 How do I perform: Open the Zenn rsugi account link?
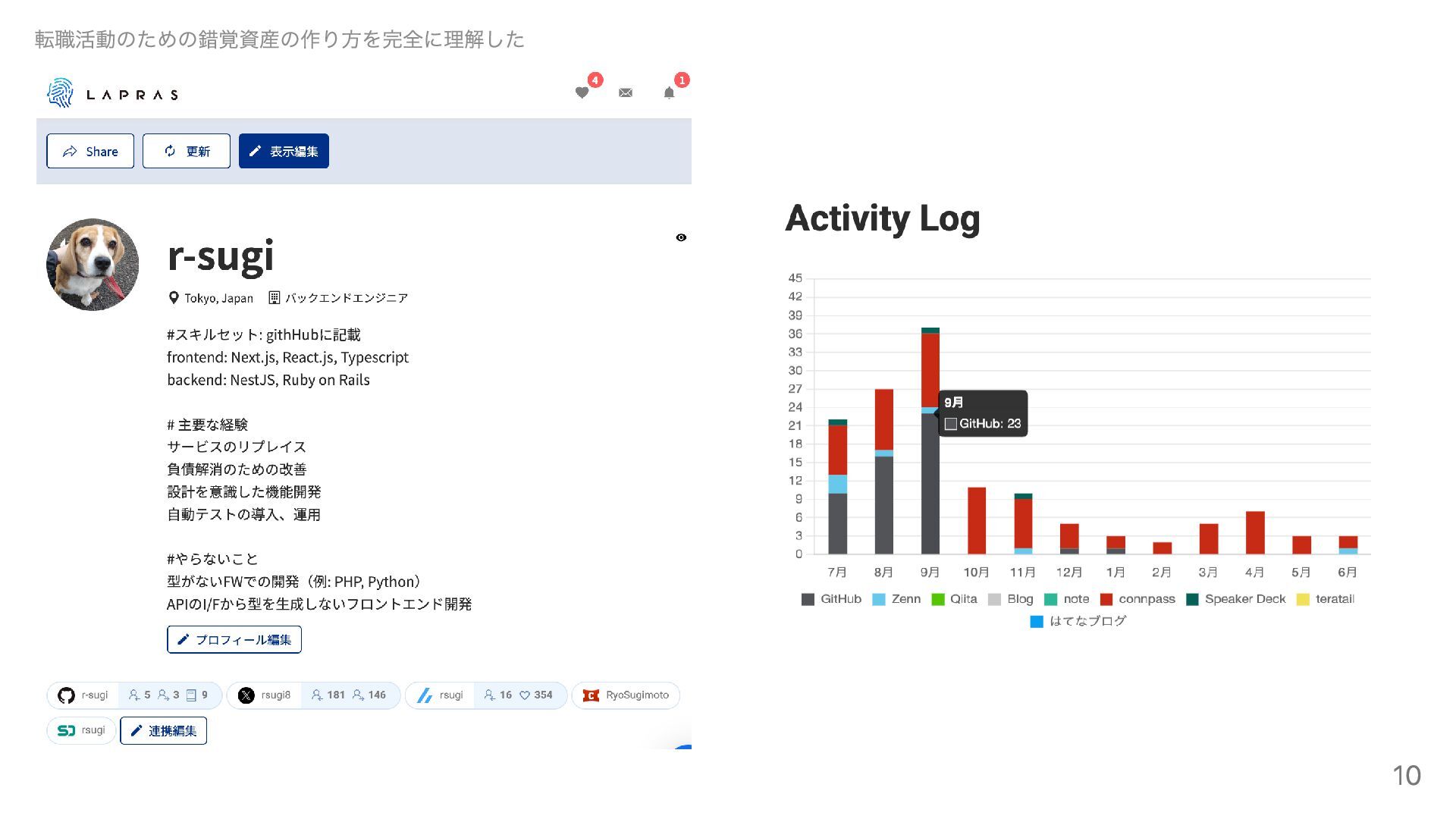click(x=486, y=695)
